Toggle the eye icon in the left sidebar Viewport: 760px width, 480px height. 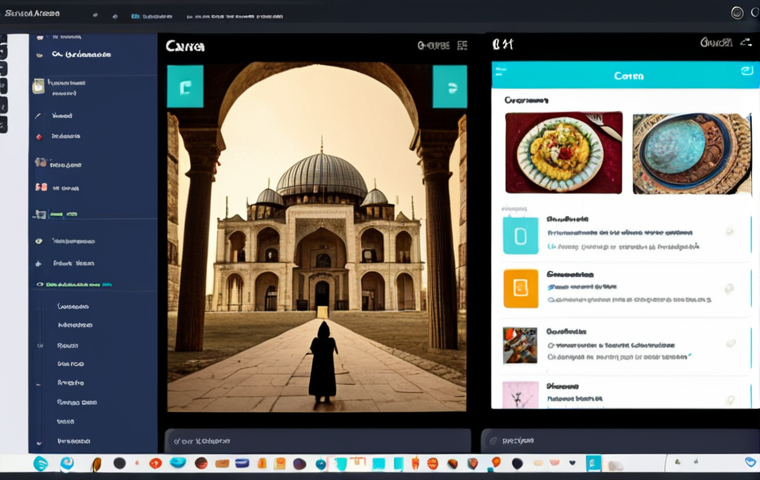39,241
